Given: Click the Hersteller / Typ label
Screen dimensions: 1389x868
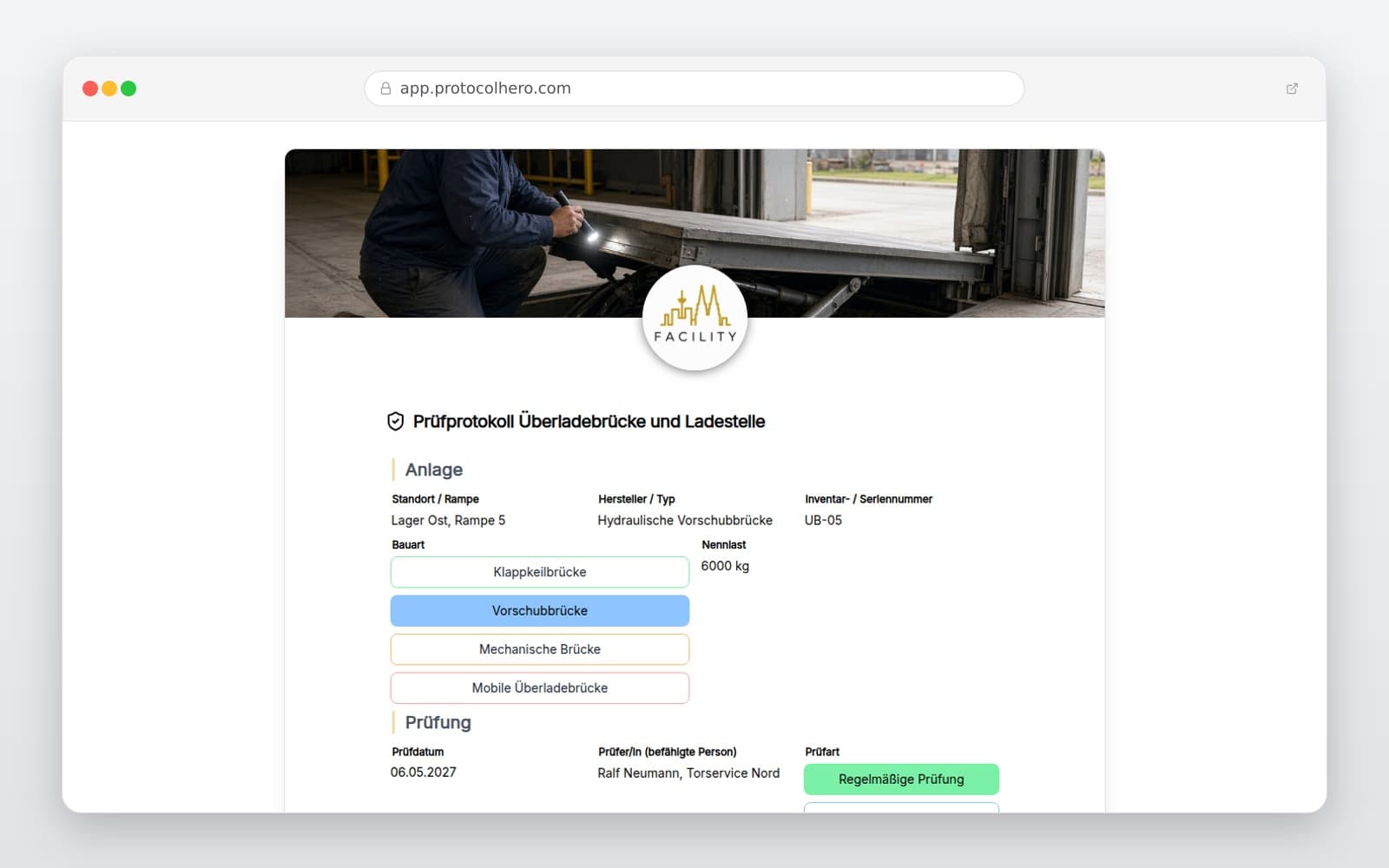Looking at the screenshot, I should coord(636,499).
